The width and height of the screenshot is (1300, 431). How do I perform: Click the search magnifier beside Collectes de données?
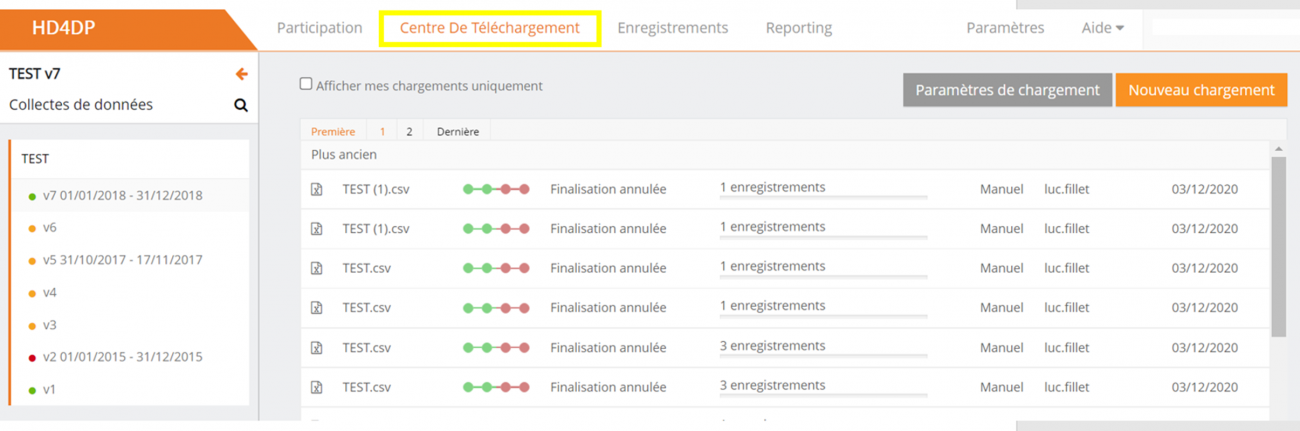pyautogui.click(x=241, y=105)
